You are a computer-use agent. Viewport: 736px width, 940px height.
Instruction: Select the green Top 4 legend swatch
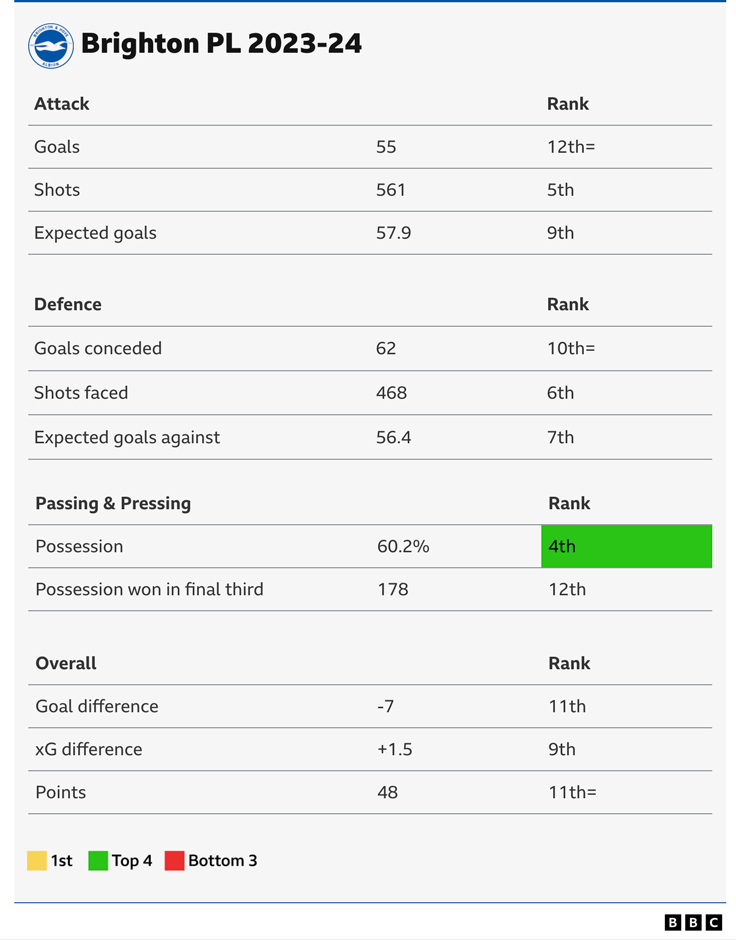tap(98, 861)
